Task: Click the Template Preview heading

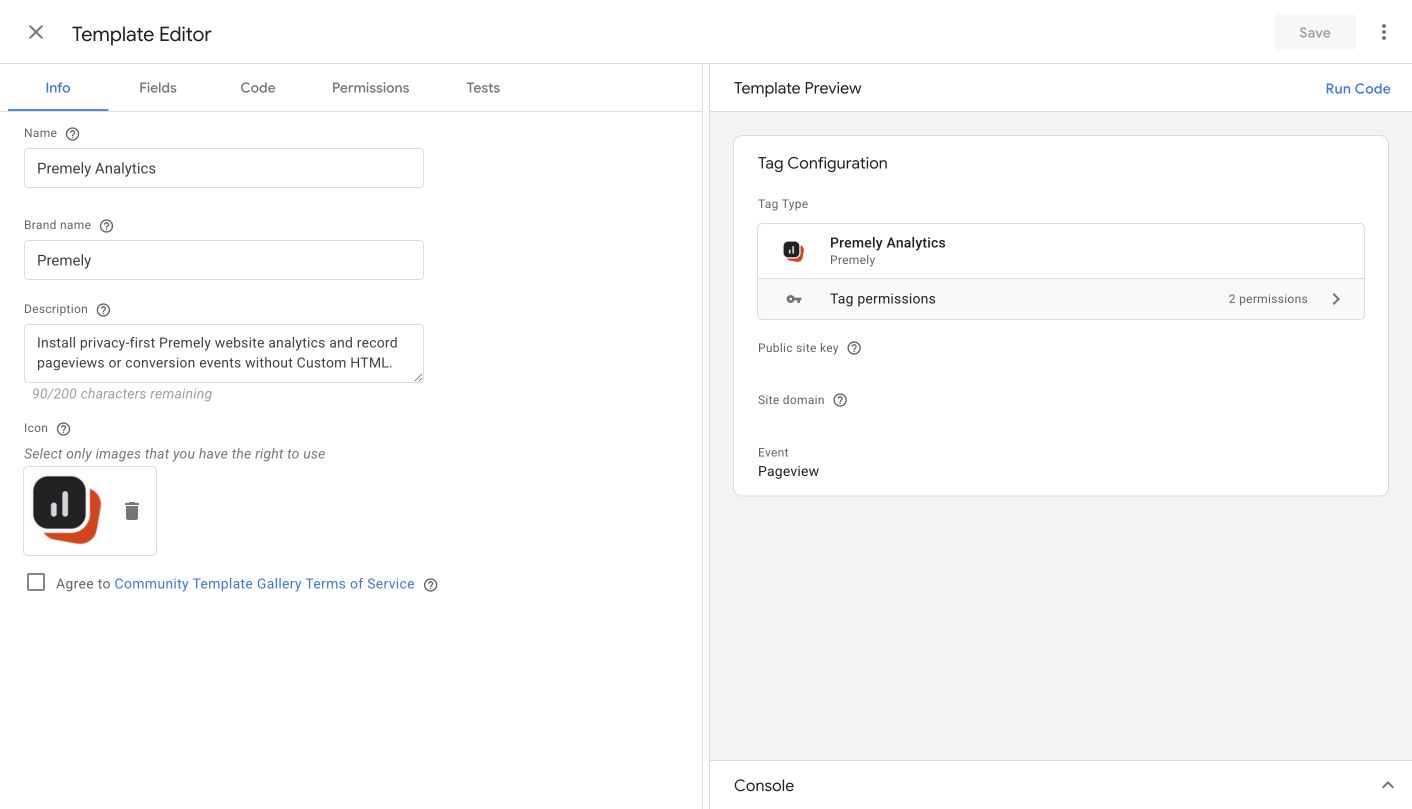Action: pos(797,88)
